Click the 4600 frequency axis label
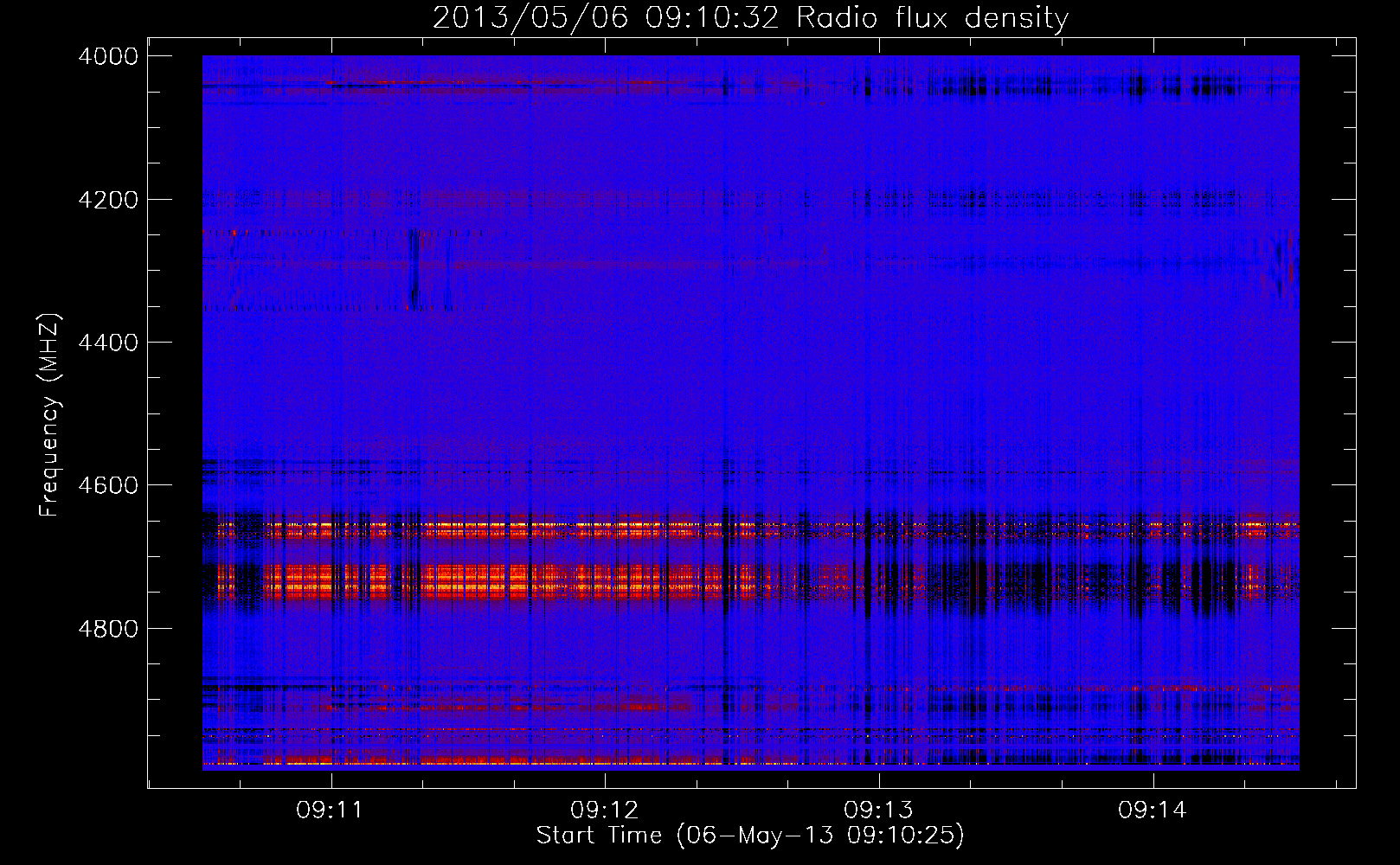Image resolution: width=1400 pixels, height=865 pixels. coord(108,485)
